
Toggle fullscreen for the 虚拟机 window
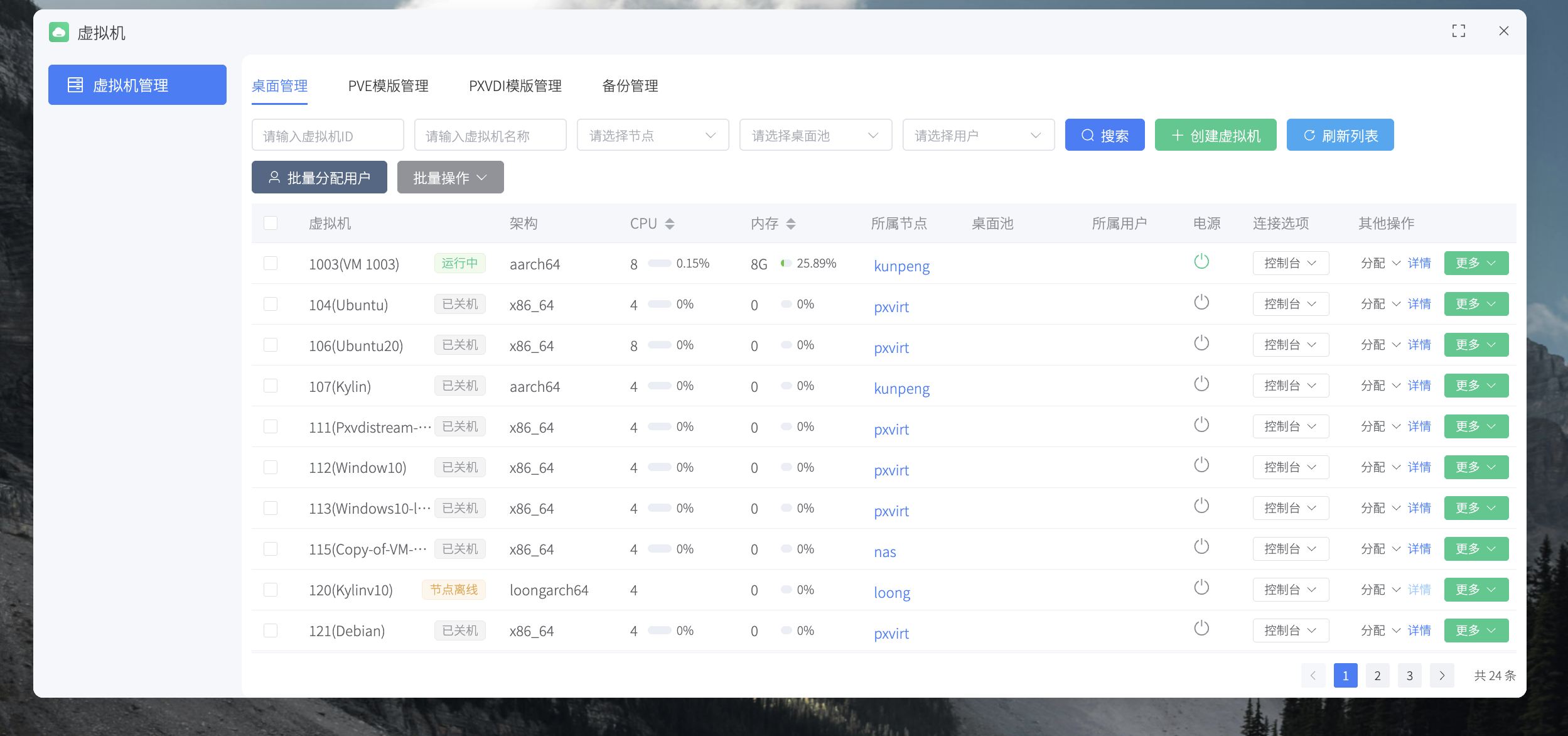(1459, 31)
